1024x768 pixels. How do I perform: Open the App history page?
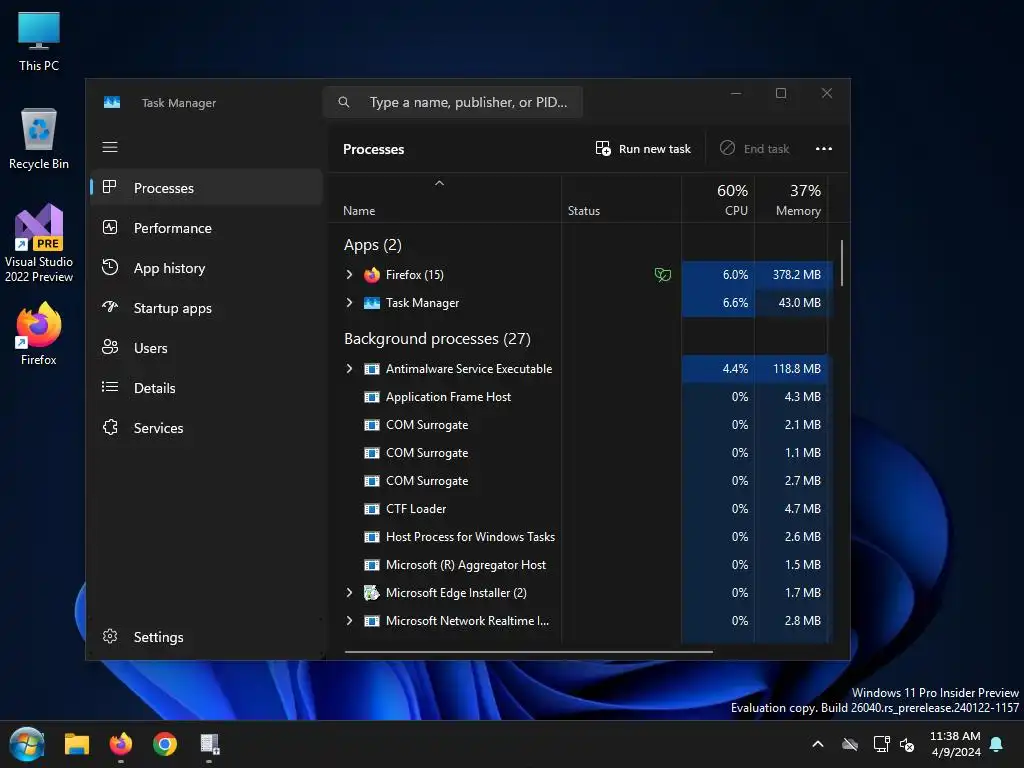coord(206,268)
